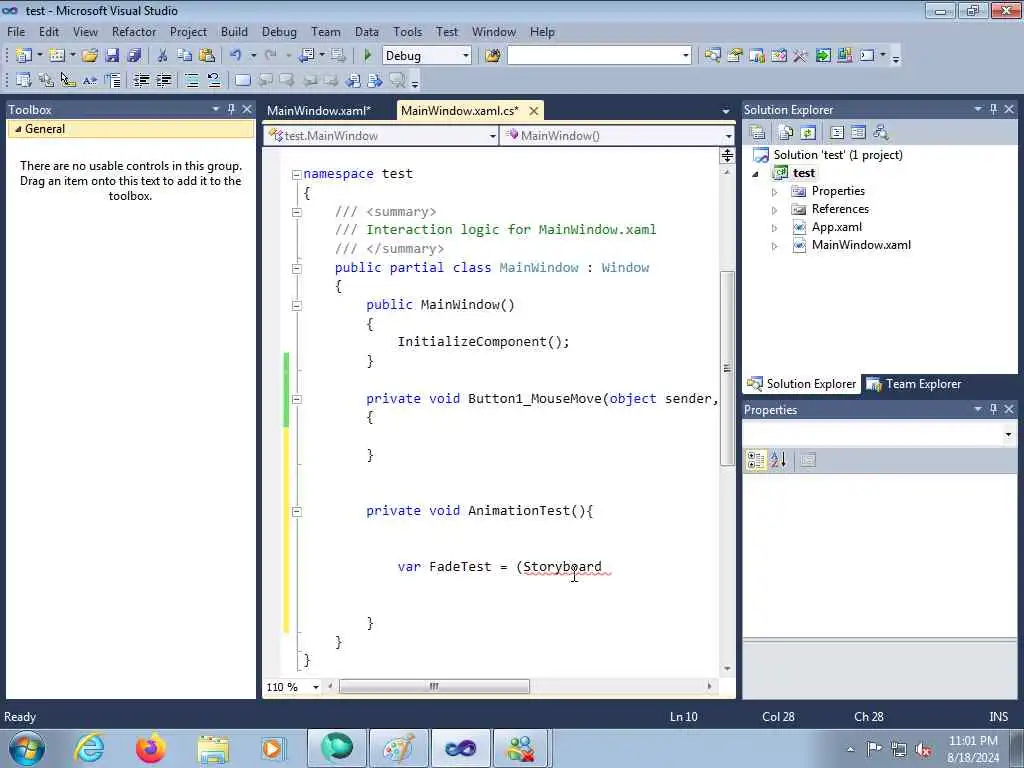The image size is (1024, 768).
Task: Click the Decrease Line Indent icon
Action: pos(141,80)
